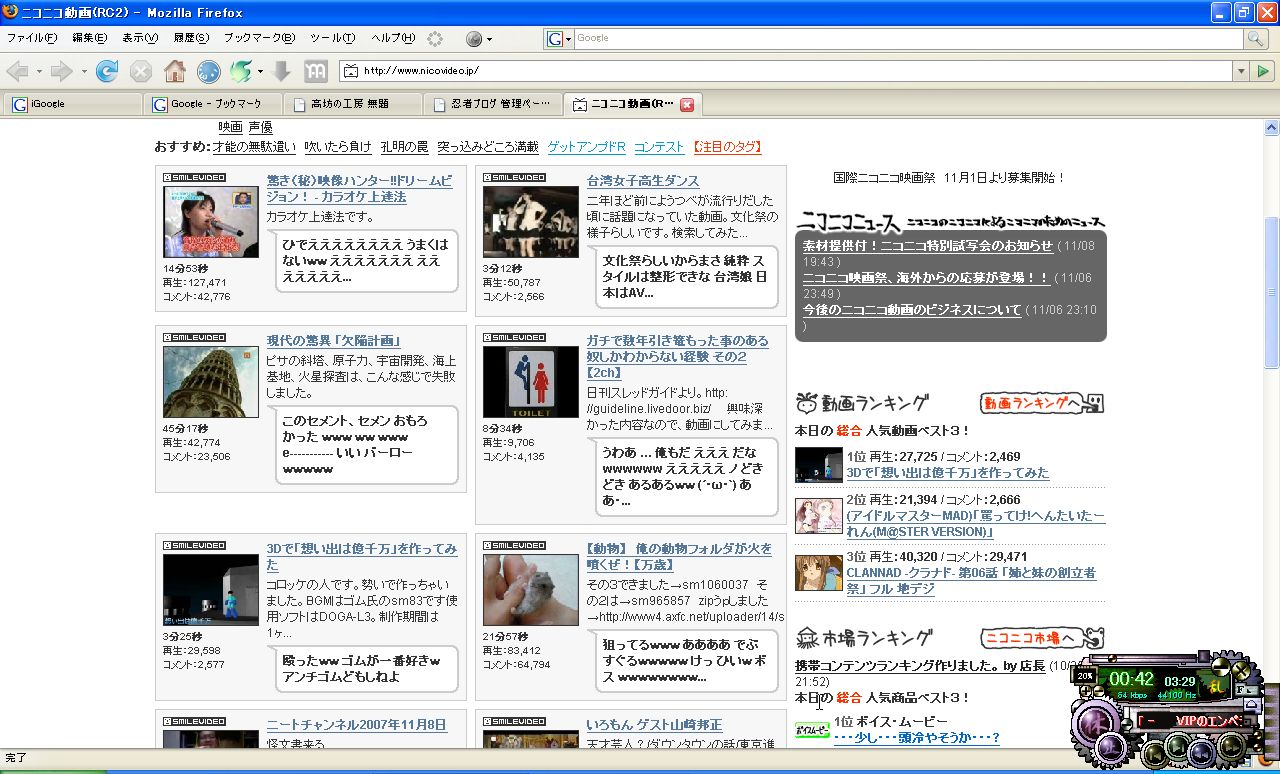The height and width of the screenshot is (774, 1280).
Task: Open the toilet sign video thumbnail
Action: click(x=530, y=382)
